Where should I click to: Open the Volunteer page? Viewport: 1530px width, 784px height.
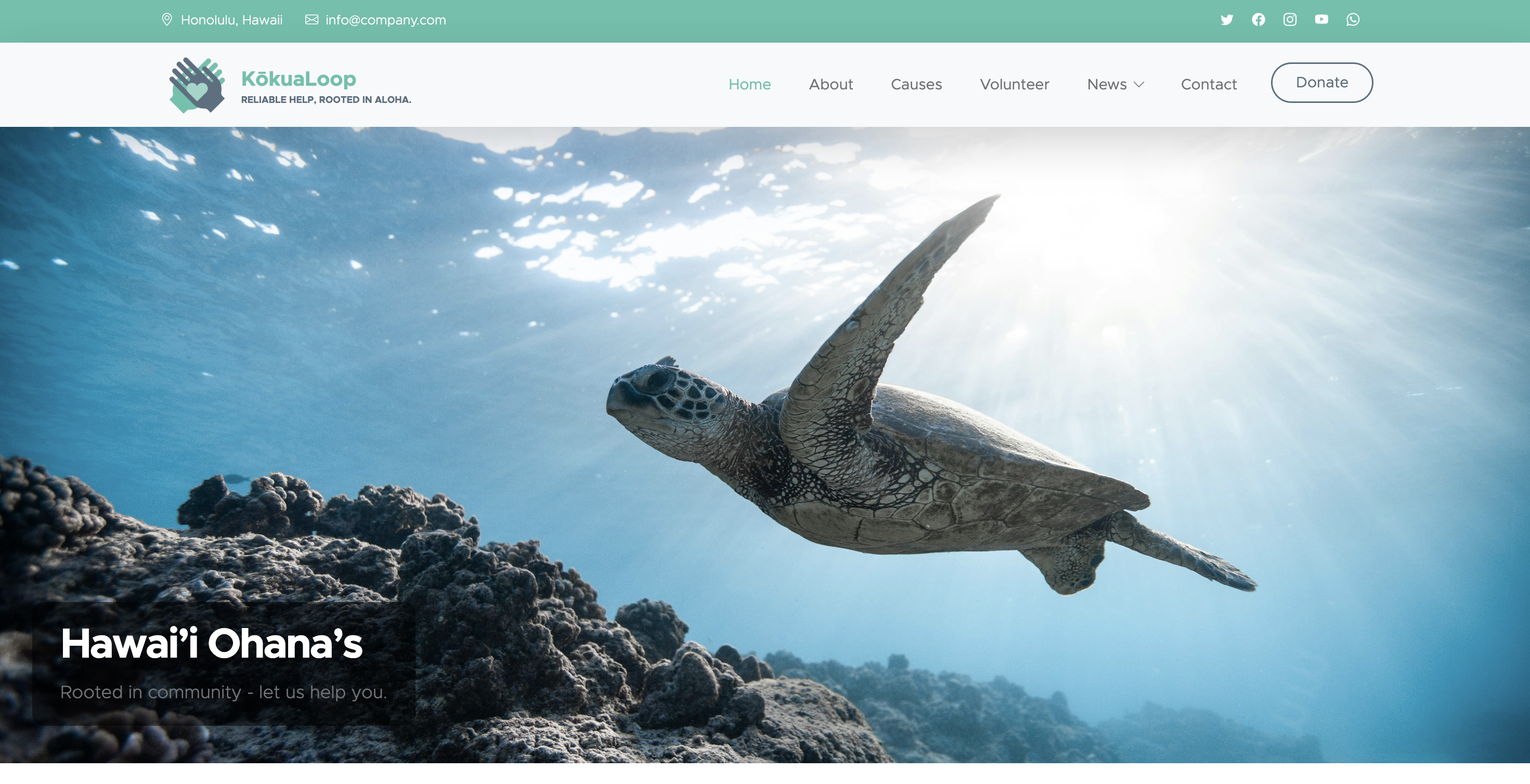[1015, 84]
